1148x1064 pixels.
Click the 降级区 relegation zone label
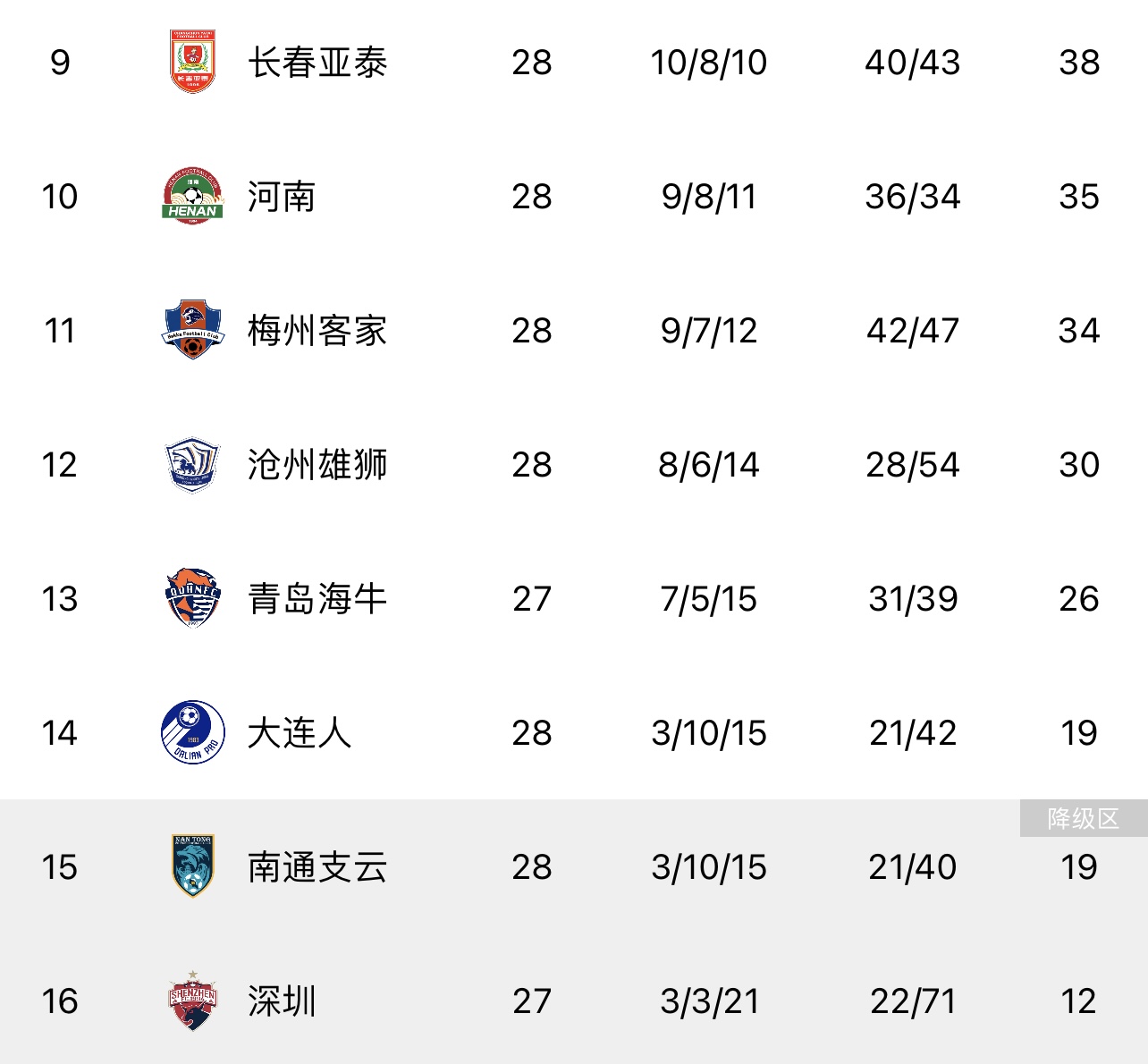[x=1083, y=818]
